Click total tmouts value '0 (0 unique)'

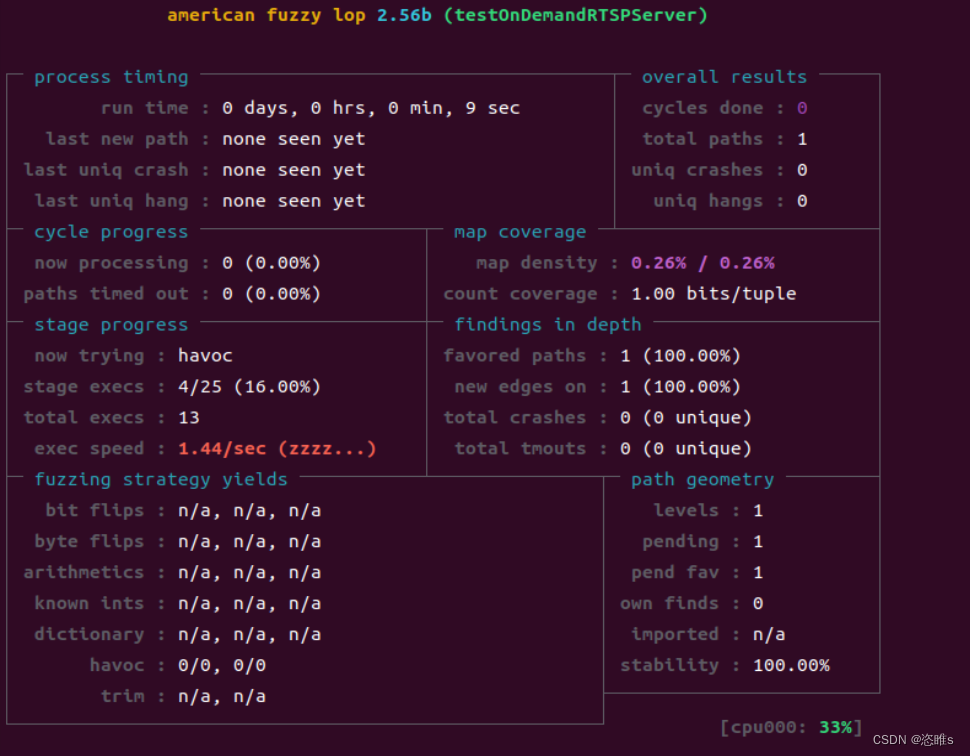(x=686, y=449)
